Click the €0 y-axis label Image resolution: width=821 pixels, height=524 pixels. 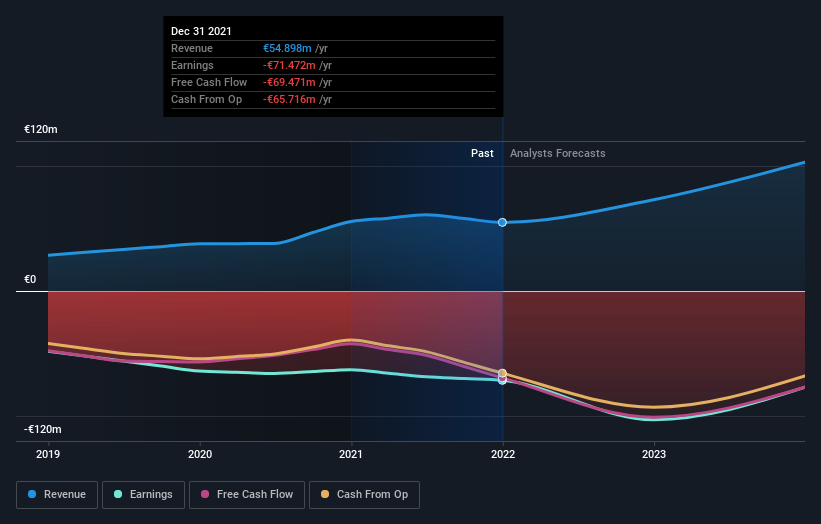pyautogui.click(x=30, y=280)
